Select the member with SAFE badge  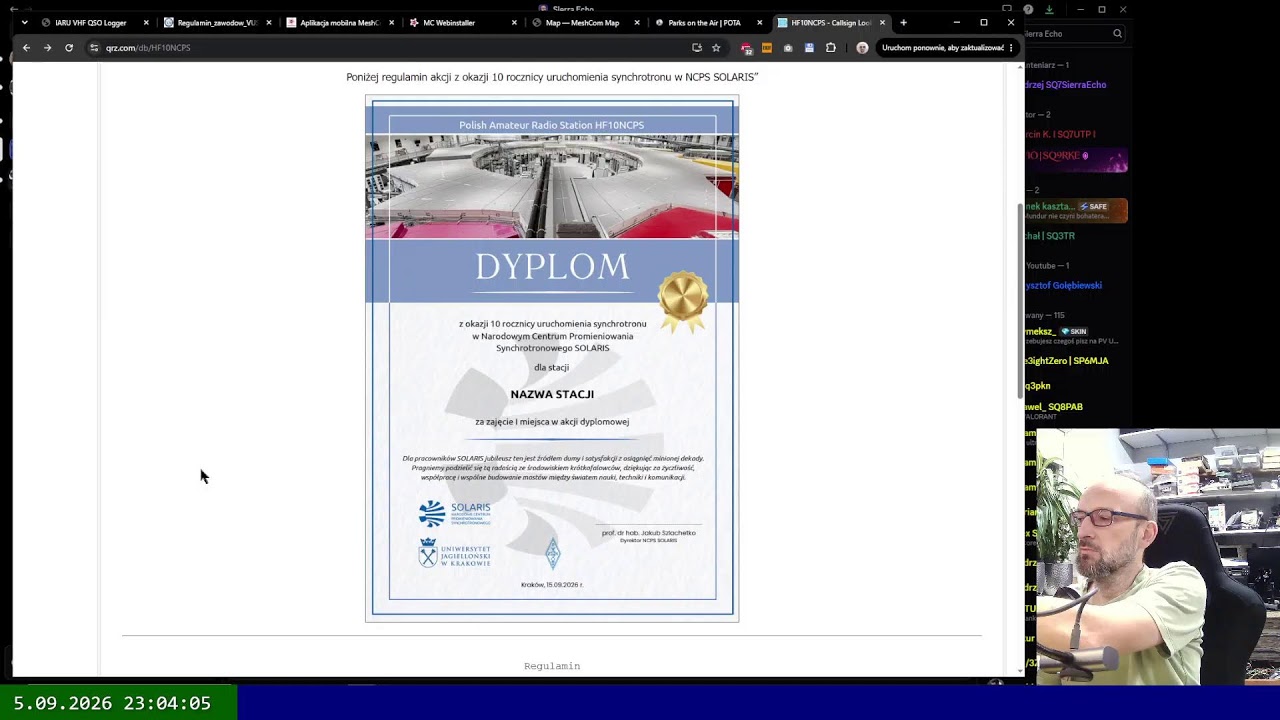[1076, 211]
